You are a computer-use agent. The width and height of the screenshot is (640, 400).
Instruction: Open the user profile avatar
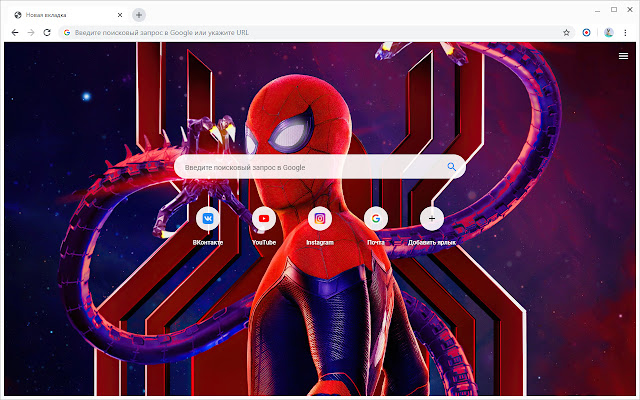click(x=609, y=33)
